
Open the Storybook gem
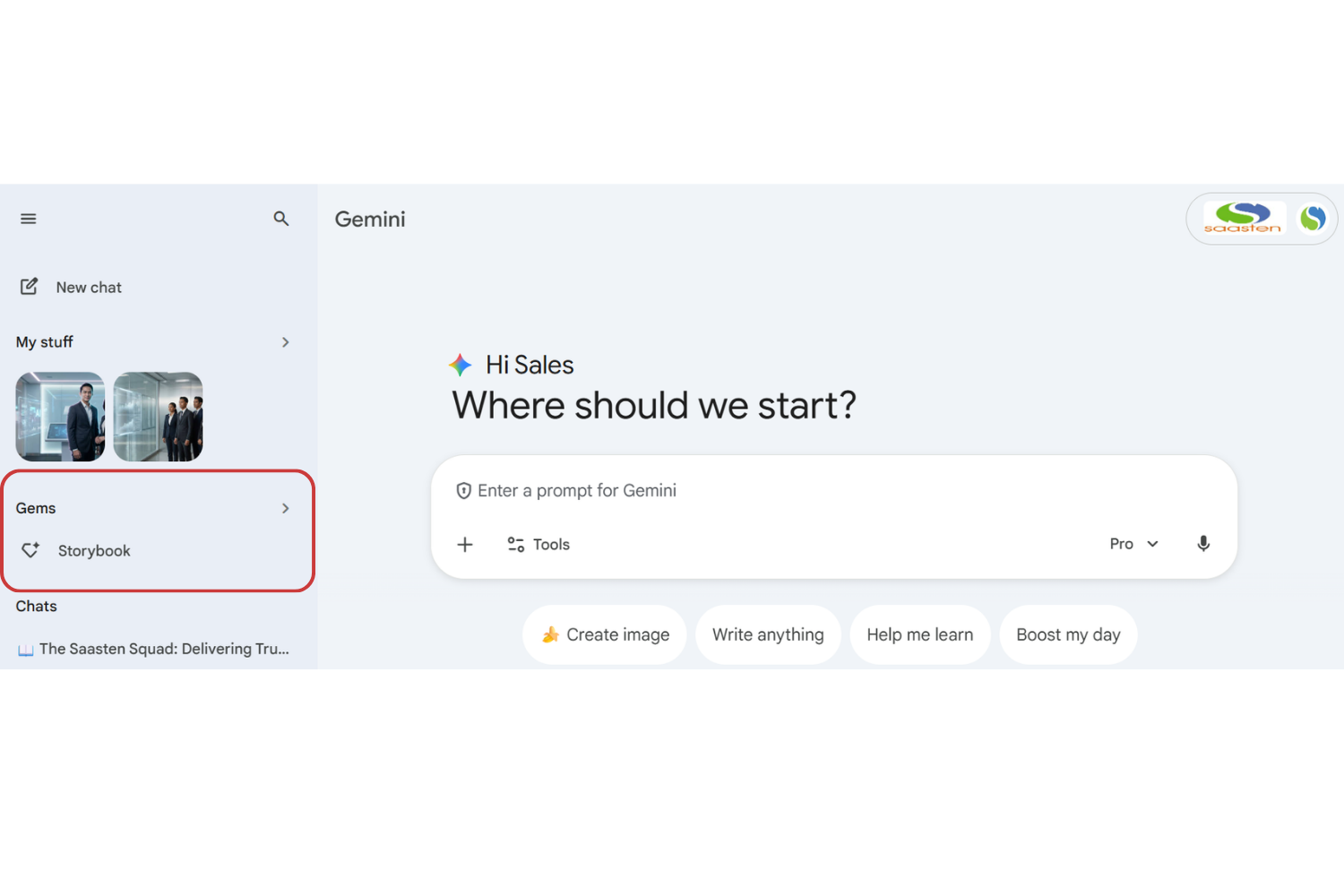coord(94,551)
